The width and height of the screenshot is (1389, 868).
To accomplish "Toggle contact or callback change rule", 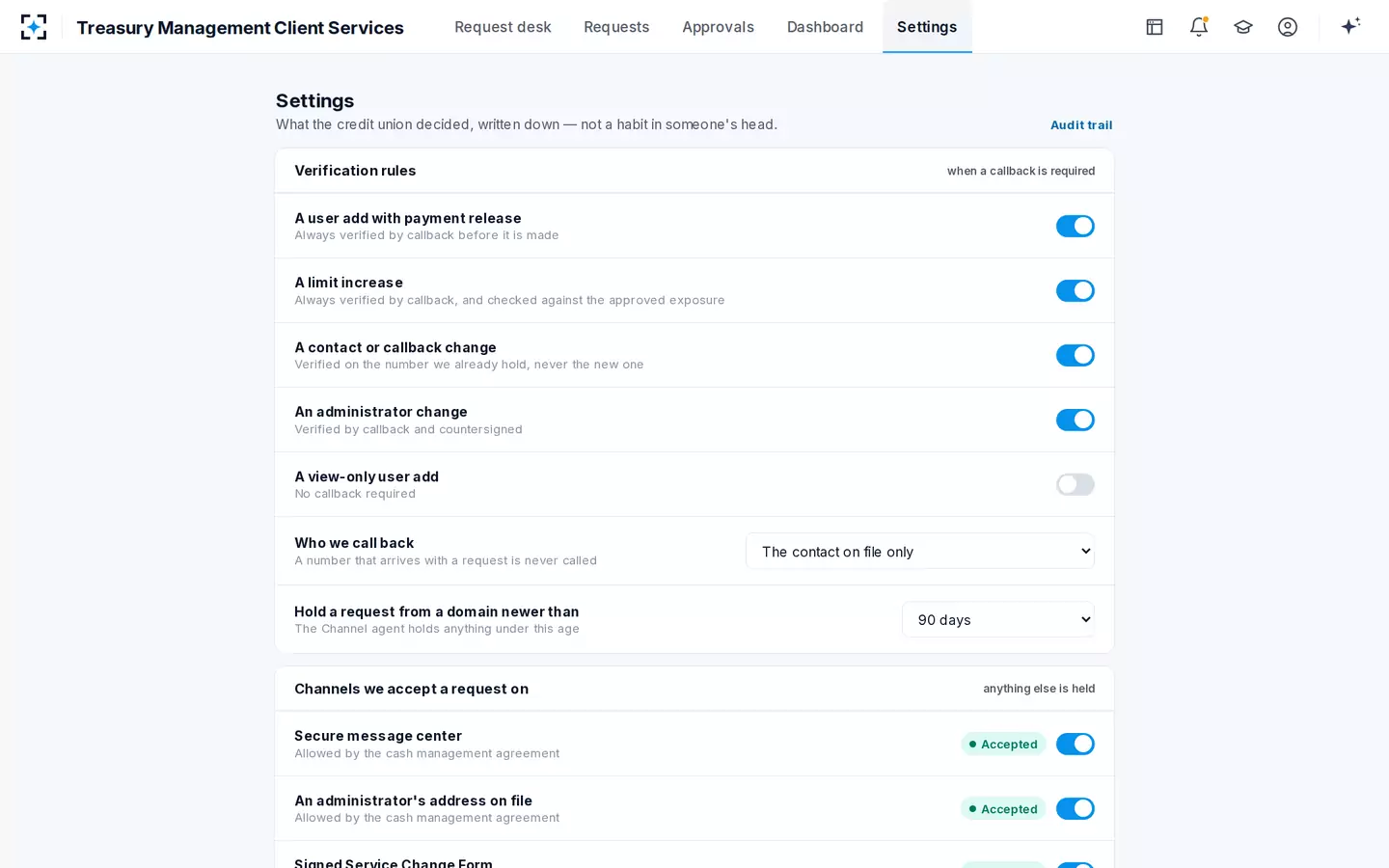I will 1076,355.
